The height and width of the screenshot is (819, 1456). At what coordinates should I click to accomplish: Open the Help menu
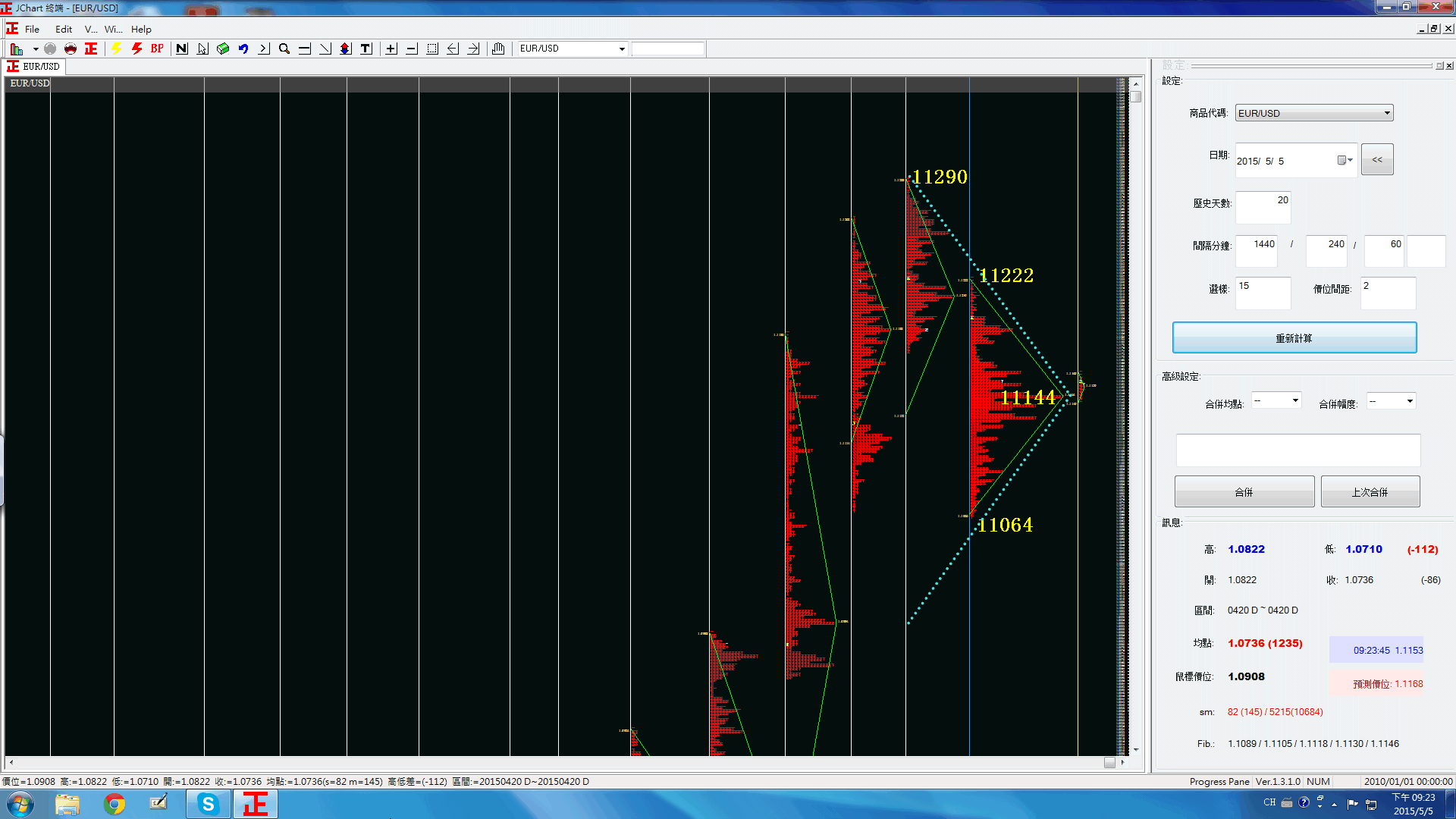141,29
